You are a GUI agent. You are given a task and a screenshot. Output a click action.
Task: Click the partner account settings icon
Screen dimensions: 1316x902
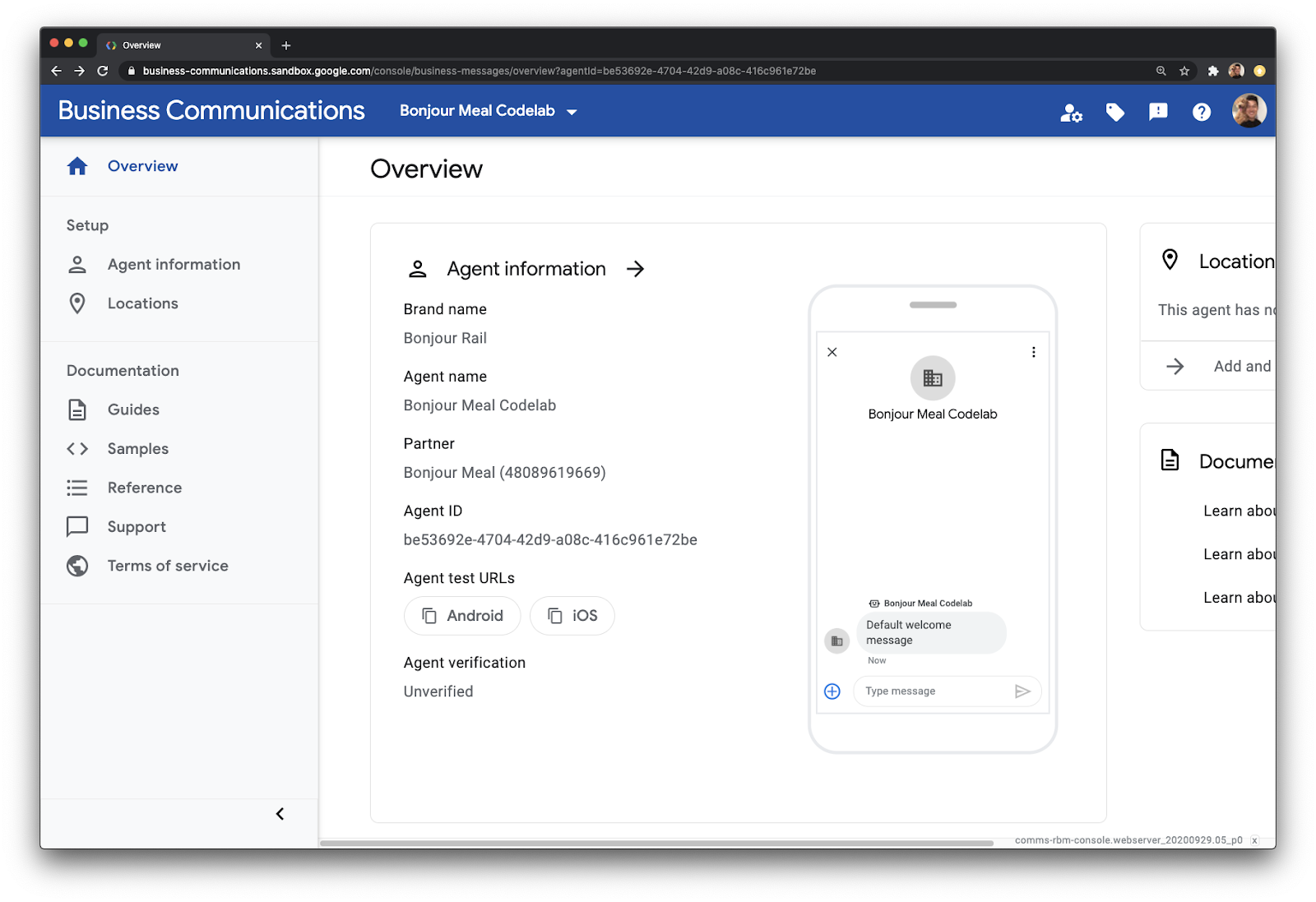(1071, 113)
